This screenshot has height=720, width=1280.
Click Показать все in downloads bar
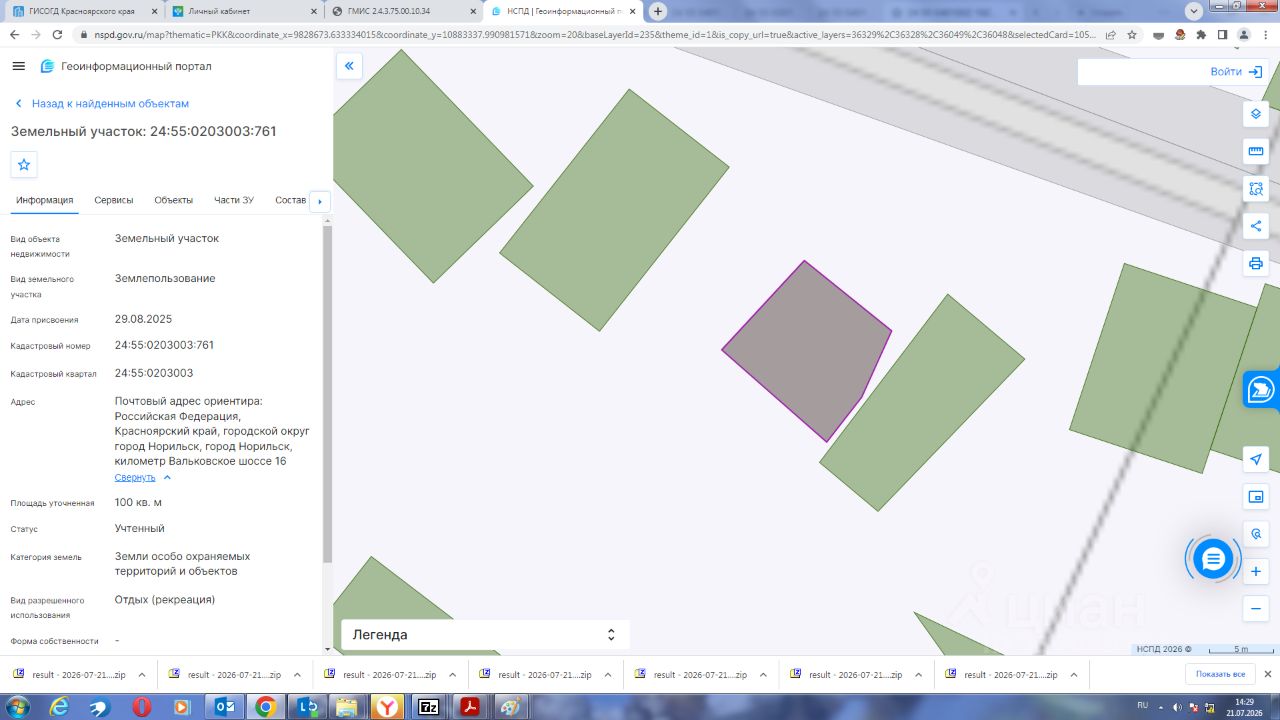click(x=1220, y=675)
